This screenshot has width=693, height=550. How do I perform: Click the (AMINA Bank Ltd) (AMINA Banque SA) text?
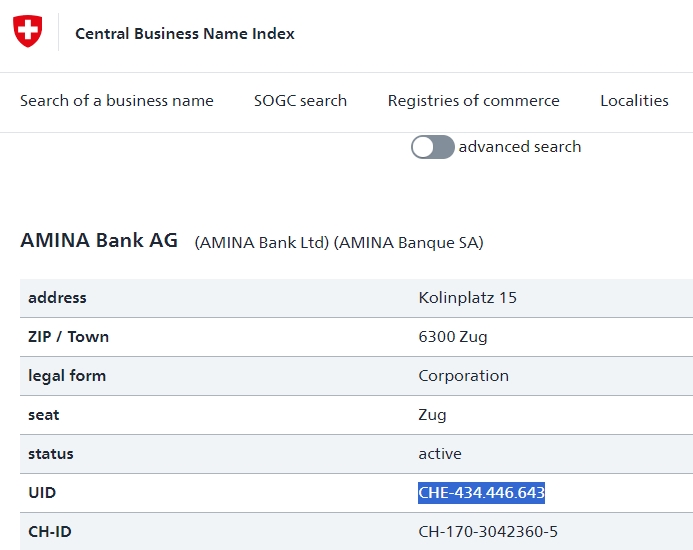point(339,243)
